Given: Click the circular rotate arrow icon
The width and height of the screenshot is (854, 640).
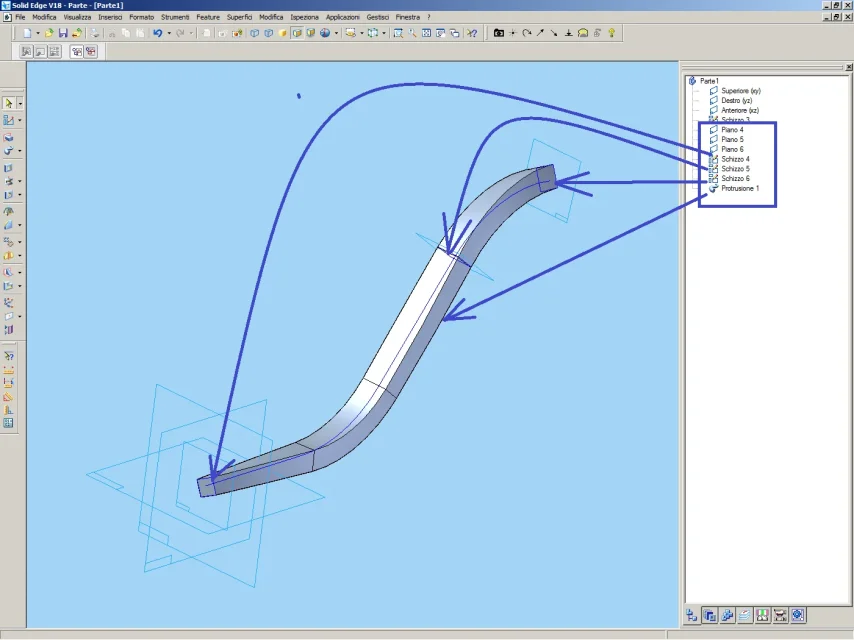Looking at the screenshot, I should tap(527, 33).
